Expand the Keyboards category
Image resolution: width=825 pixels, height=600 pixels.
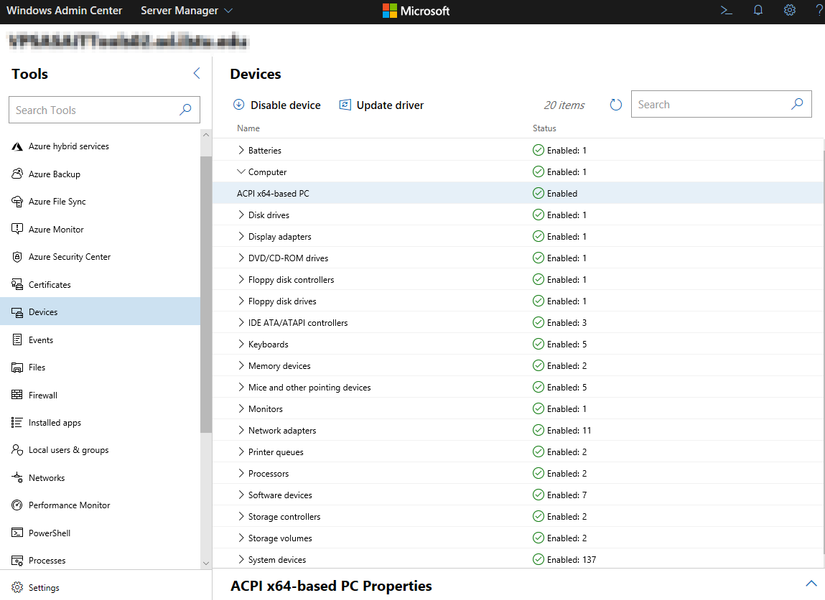pyautogui.click(x=241, y=344)
